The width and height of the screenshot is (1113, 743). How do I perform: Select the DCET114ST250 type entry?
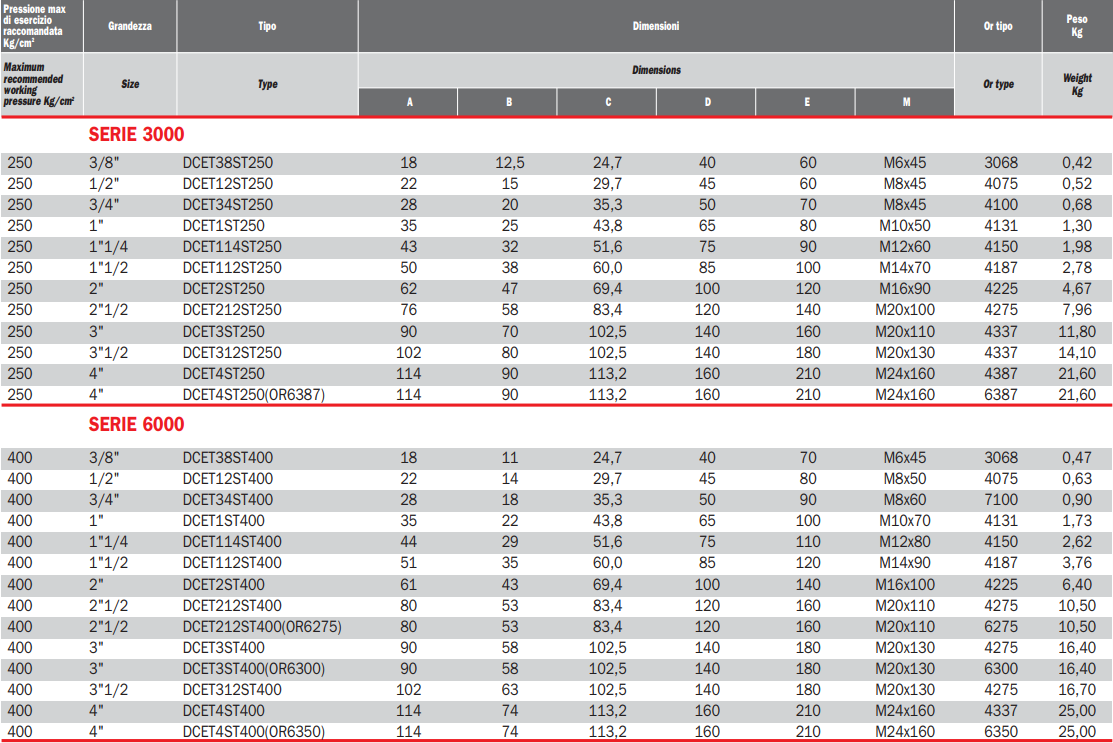point(232,247)
